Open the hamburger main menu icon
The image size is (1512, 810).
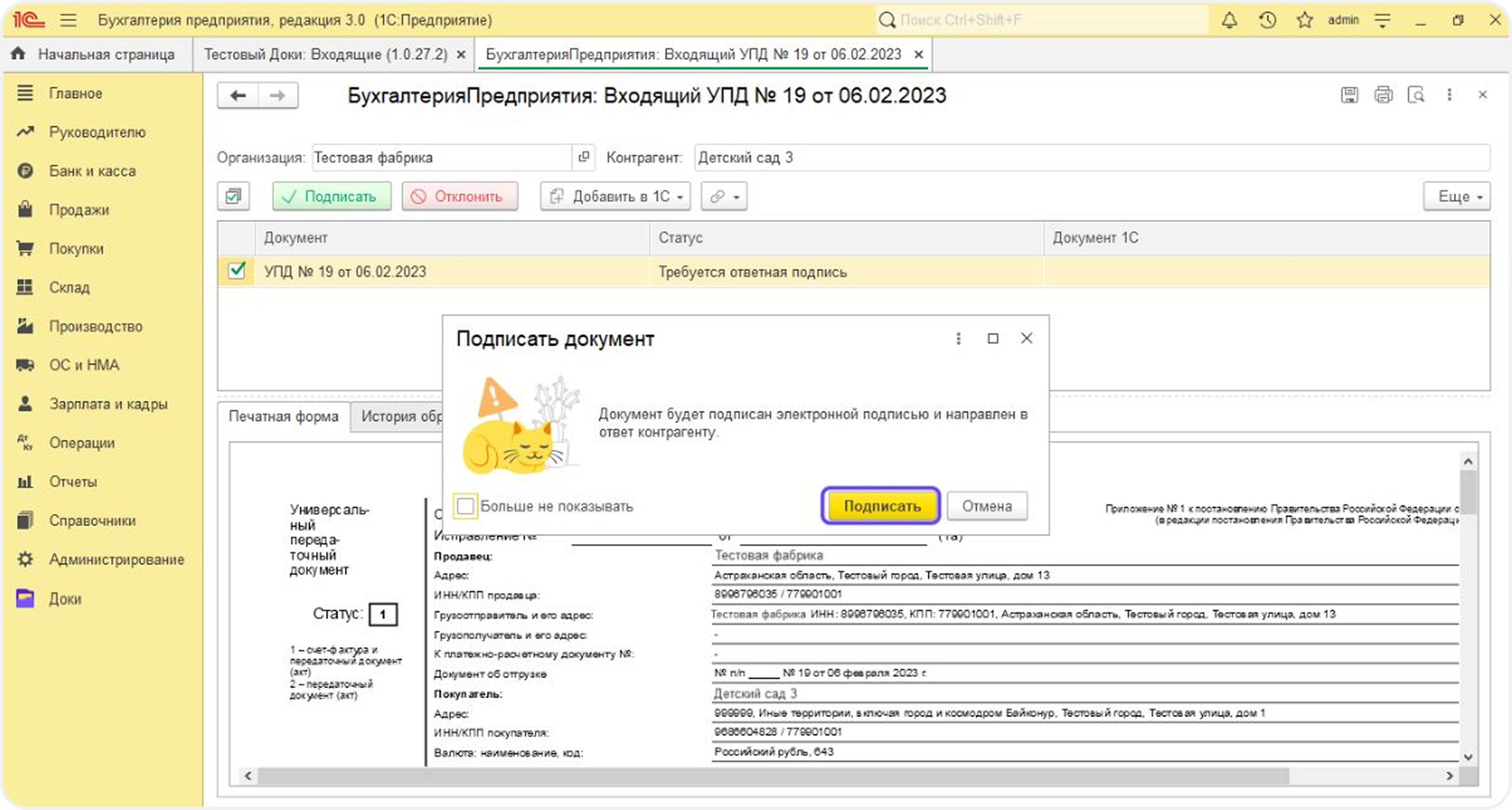(68, 20)
